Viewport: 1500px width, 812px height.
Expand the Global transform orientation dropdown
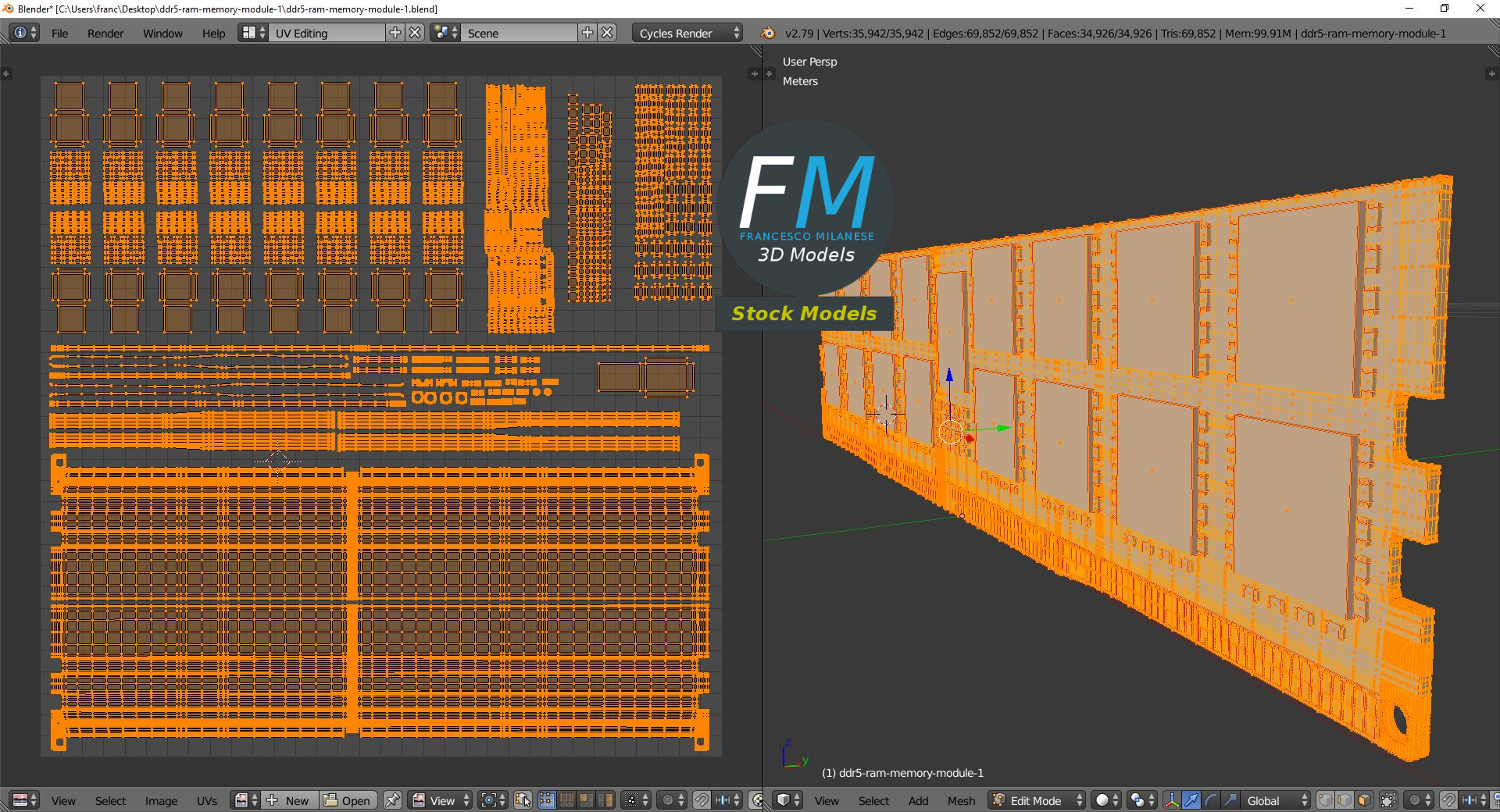point(1277,800)
